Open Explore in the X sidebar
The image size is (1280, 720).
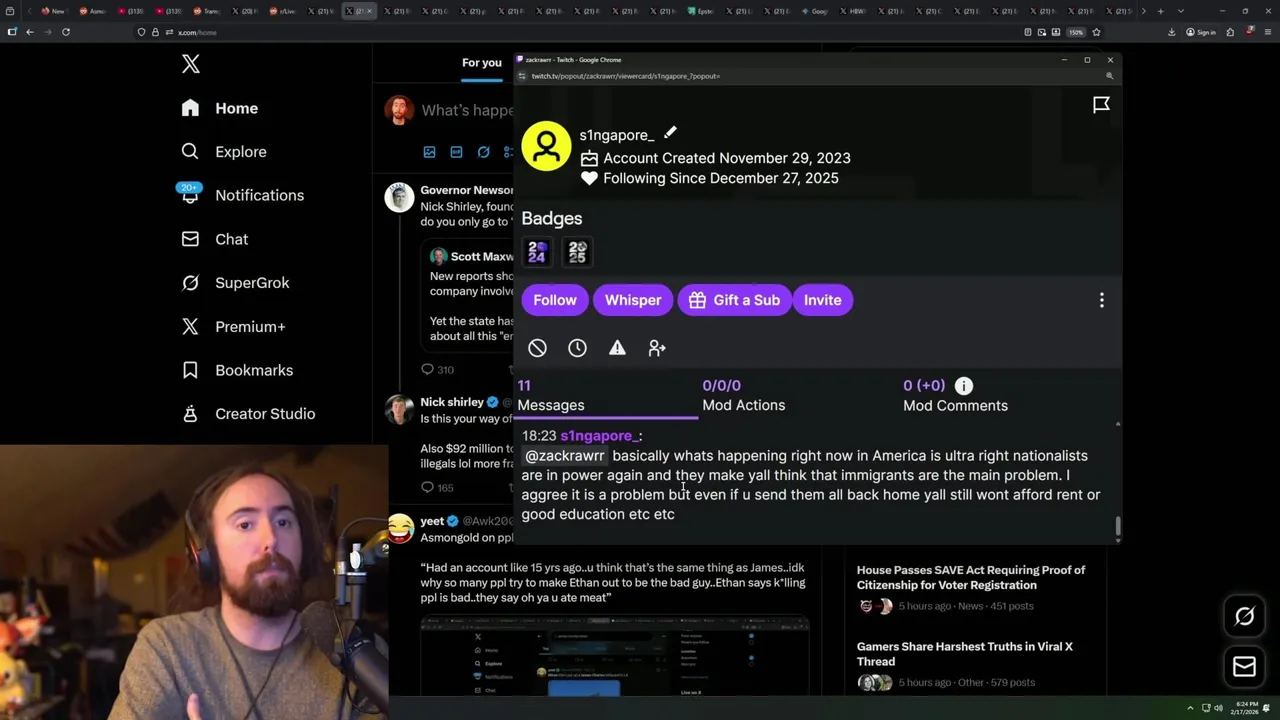pyautogui.click(x=224, y=152)
